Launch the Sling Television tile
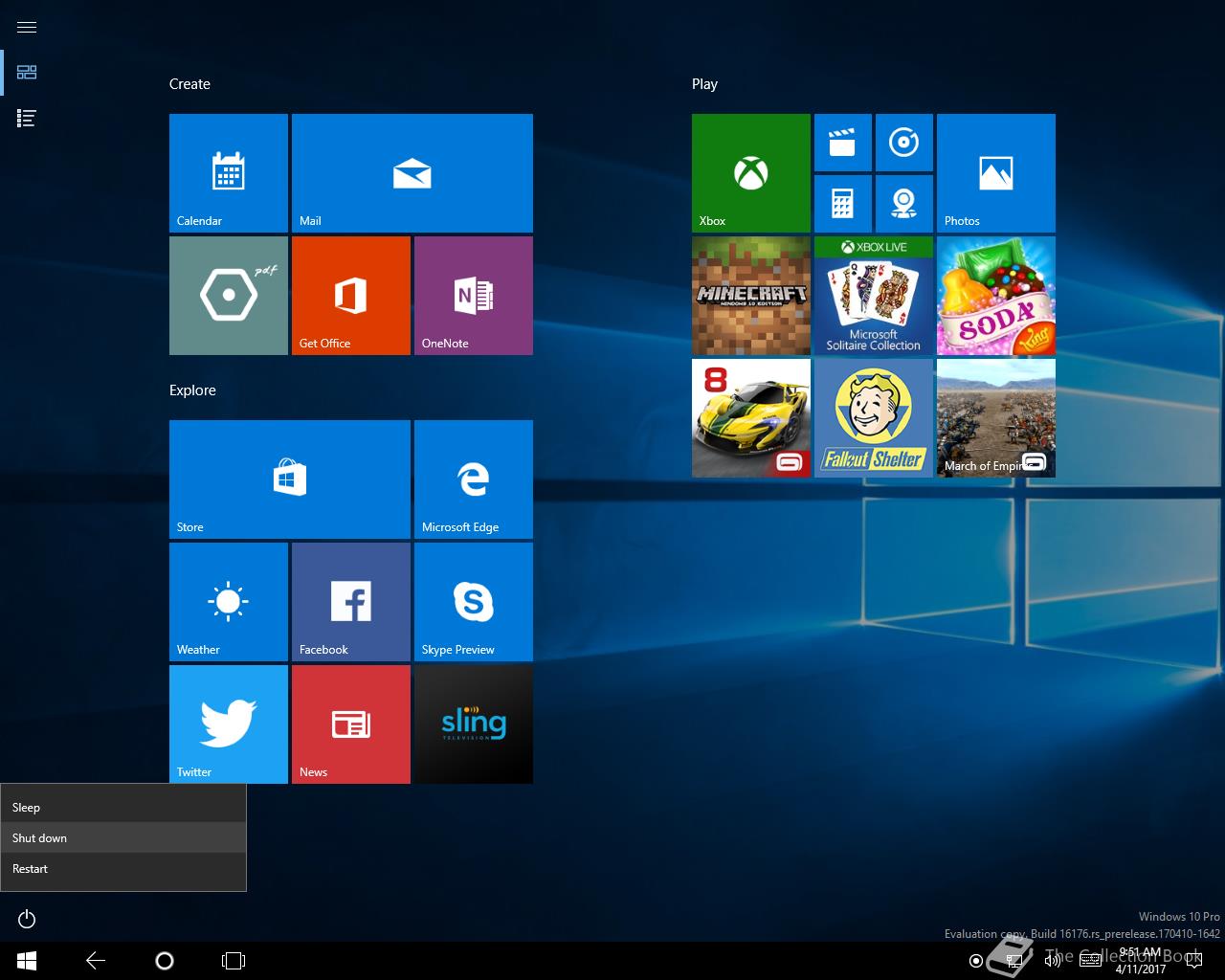Image resolution: width=1225 pixels, height=980 pixels. click(x=474, y=724)
